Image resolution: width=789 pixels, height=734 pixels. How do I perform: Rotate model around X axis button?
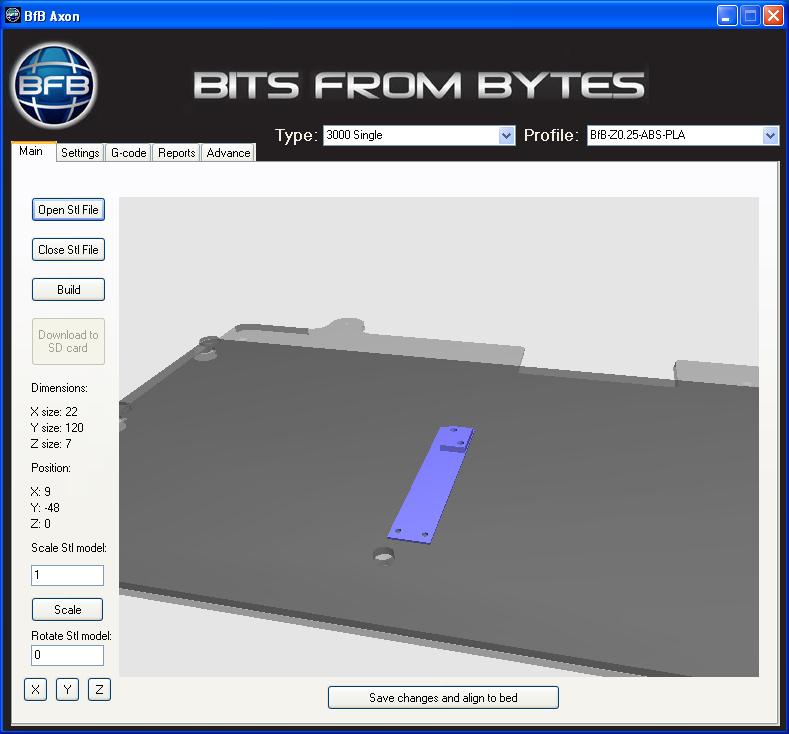click(35, 689)
